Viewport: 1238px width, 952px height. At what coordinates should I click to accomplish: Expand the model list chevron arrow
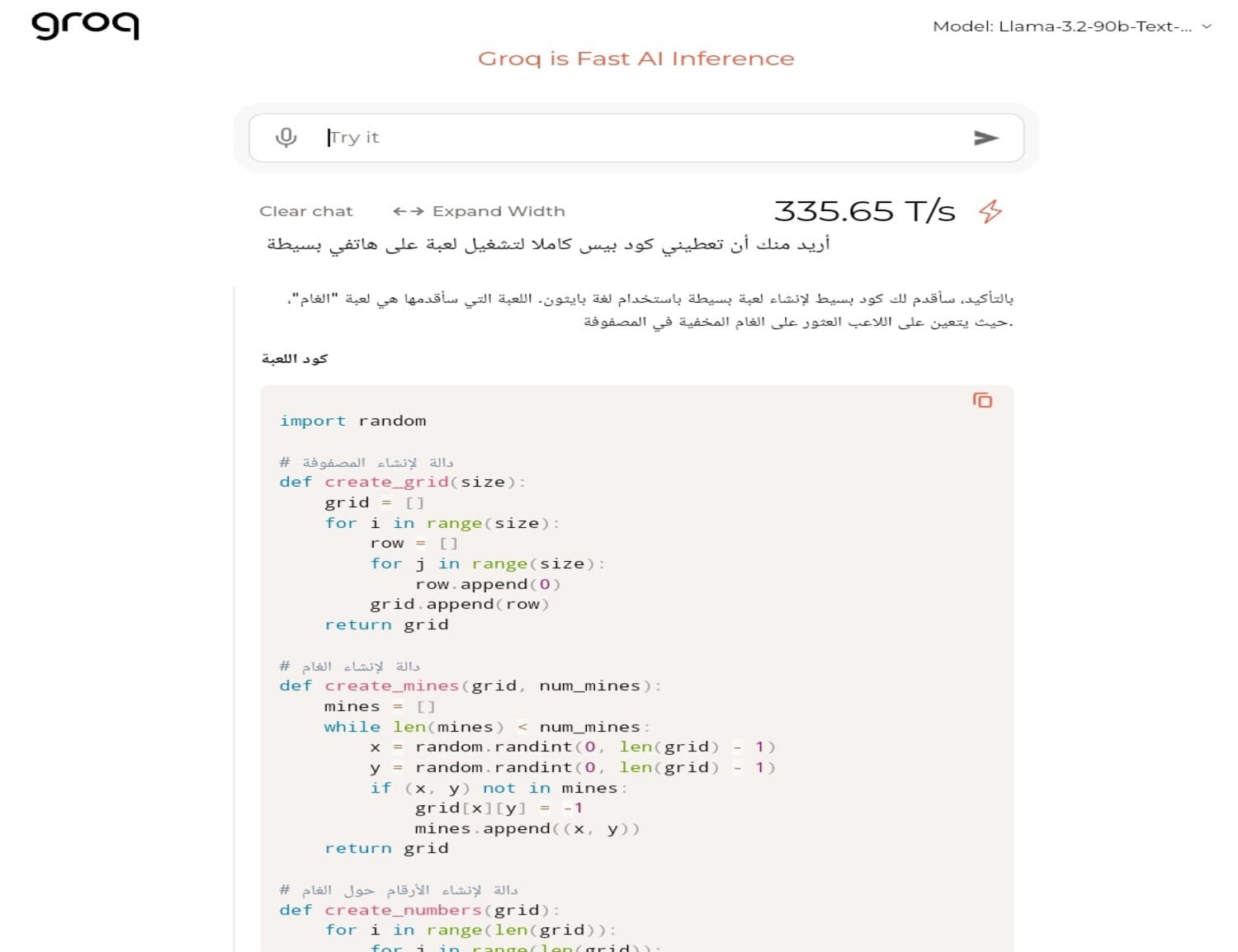coord(1207,26)
